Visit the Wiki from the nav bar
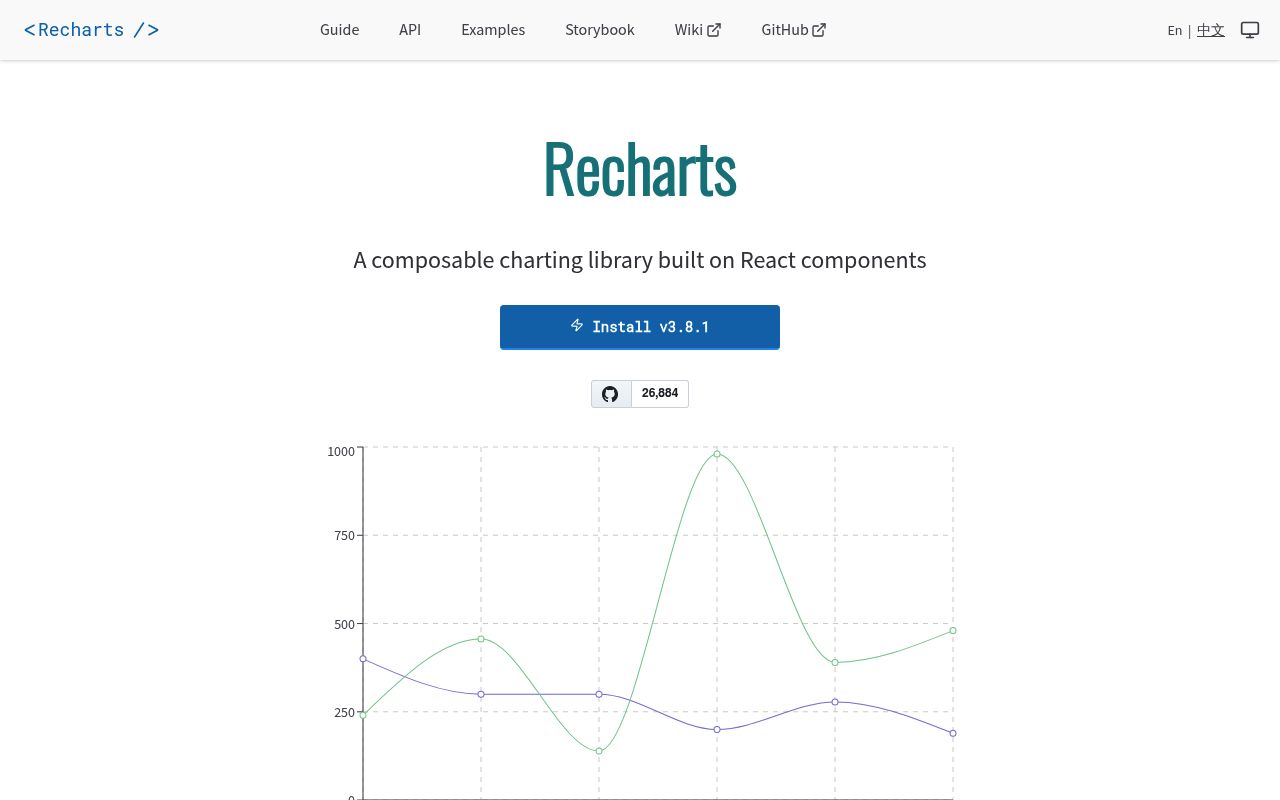Image resolution: width=1280 pixels, height=800 pixels. pyautogui.click(x=689, y=29)
